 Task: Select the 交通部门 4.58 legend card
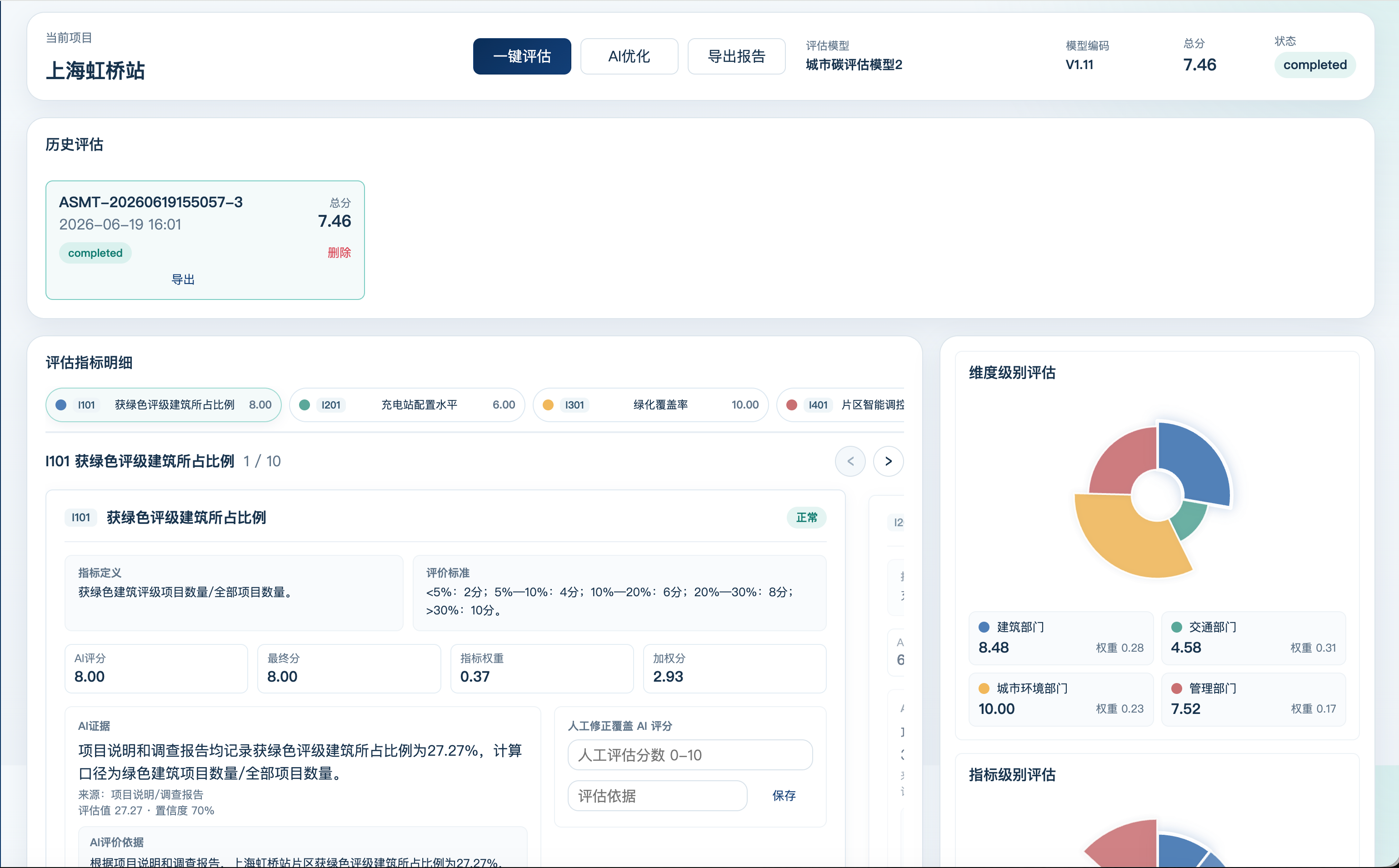[x=1253, y=639]
